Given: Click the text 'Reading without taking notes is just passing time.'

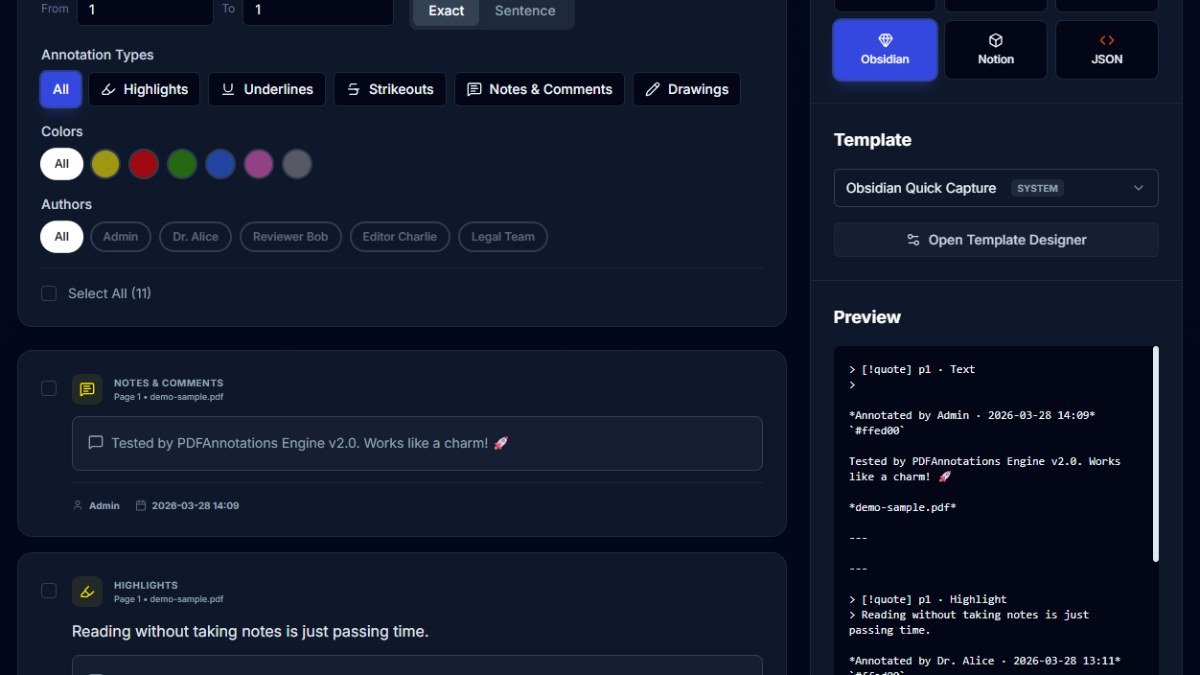Looking at the screenshot, I should click(x=250, y=632).
